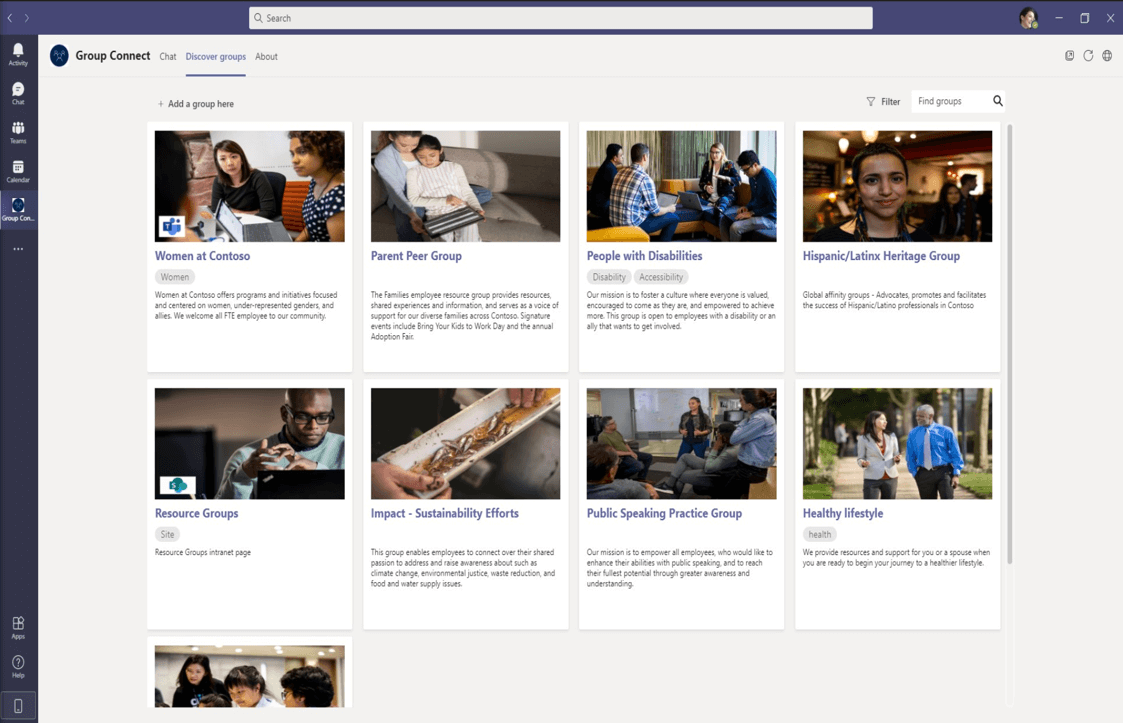The height and width of the screenshot is (723, 1123).
Task: Go back with the back arrow
Action: 10,18
